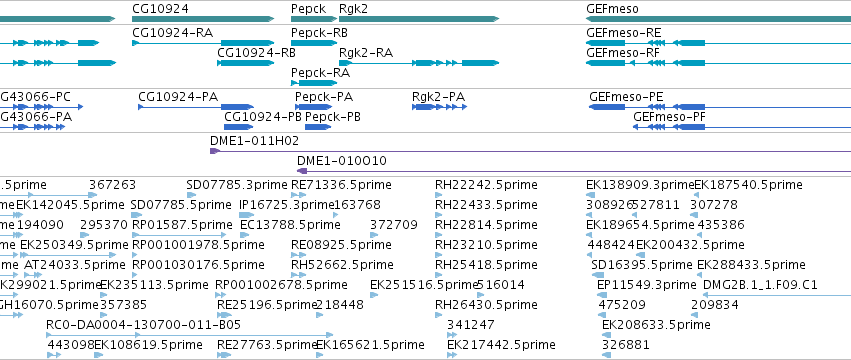The image size is (851, 360).
Task: Select the GEFmeso-RE transcript feature
Action: coord(719,43)
